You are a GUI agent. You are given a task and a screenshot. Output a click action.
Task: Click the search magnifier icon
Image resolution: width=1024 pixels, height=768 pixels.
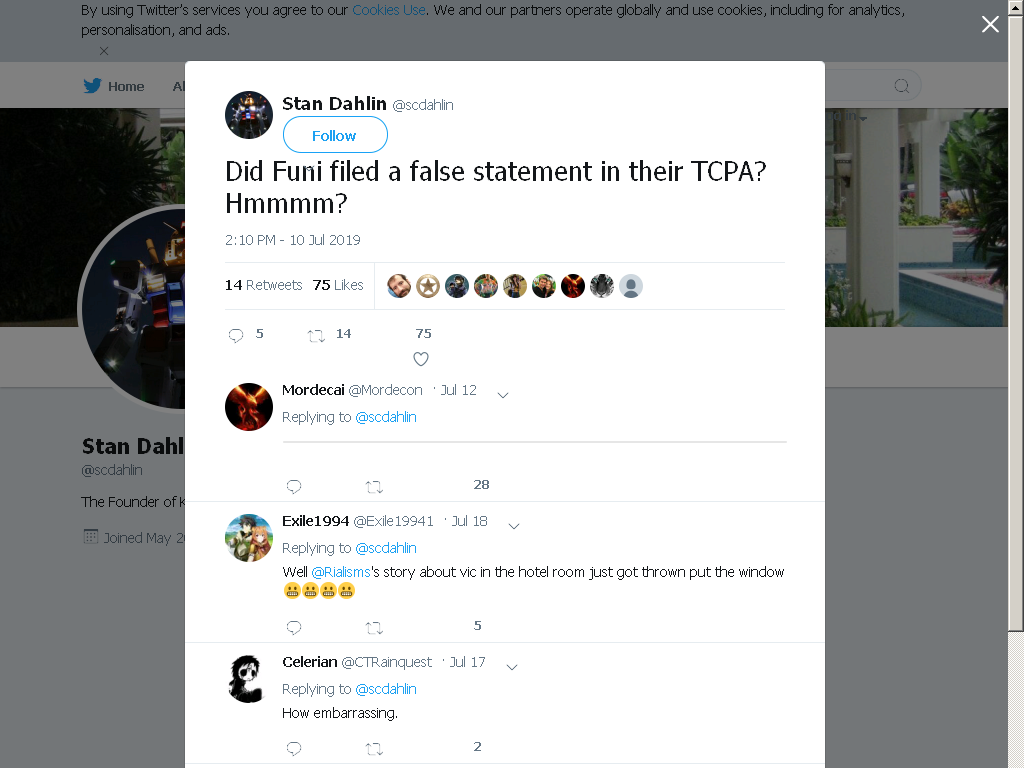pyautogui.click(x=901, y=86)
